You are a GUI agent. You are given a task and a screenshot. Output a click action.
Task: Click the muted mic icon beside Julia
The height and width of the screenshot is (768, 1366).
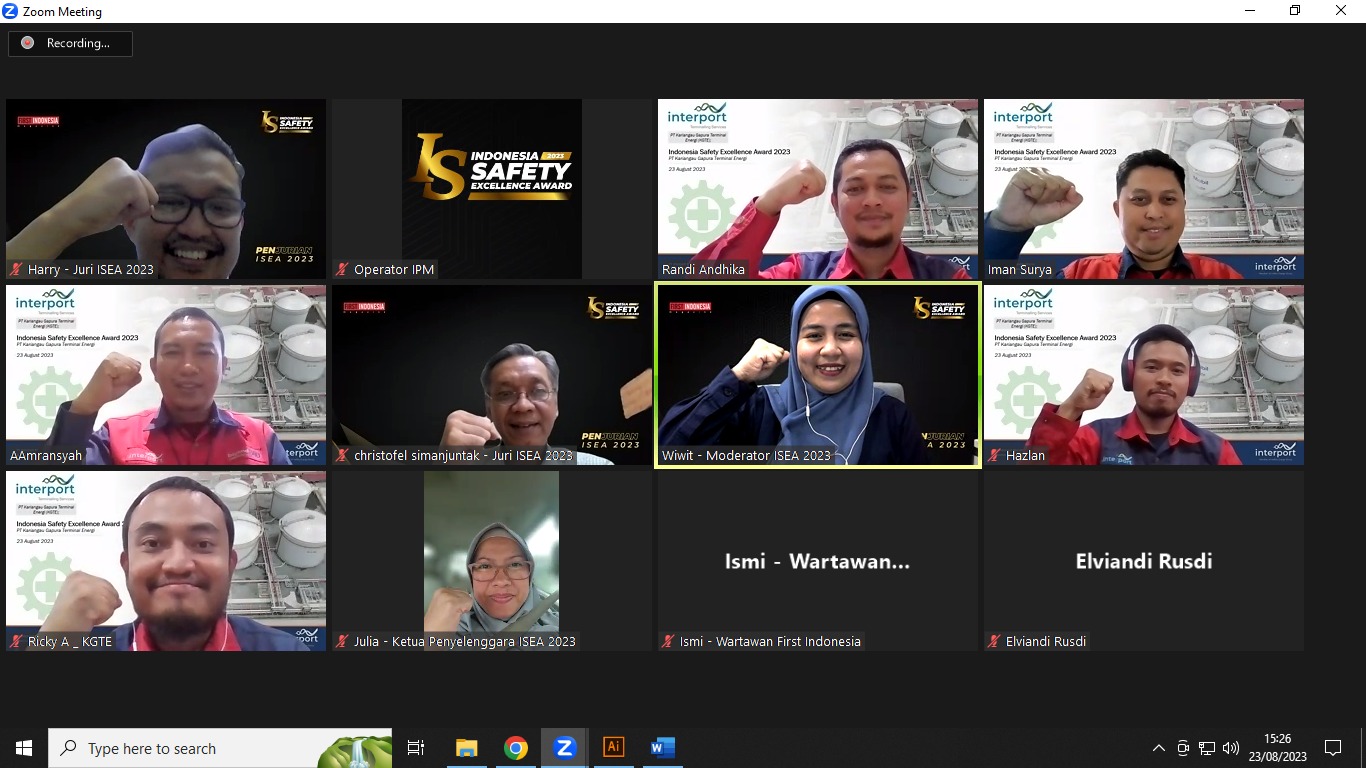342,642
